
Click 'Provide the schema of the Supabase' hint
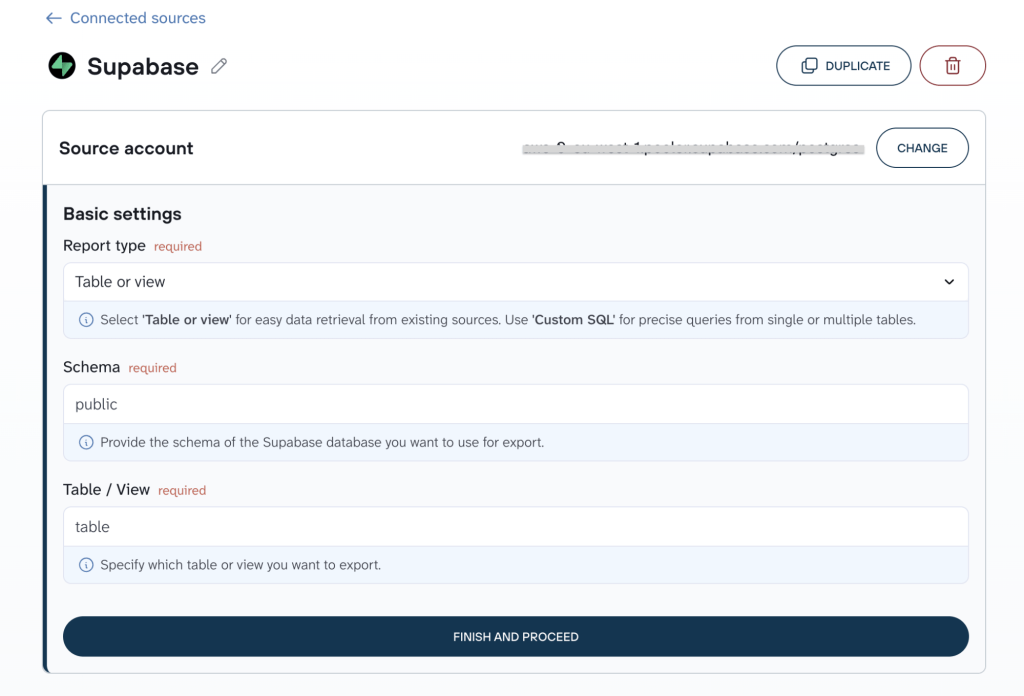coord(322,443)
